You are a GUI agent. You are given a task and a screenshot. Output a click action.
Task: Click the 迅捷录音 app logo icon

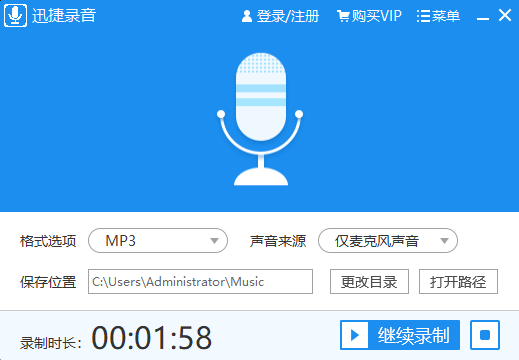click(15, 15)
